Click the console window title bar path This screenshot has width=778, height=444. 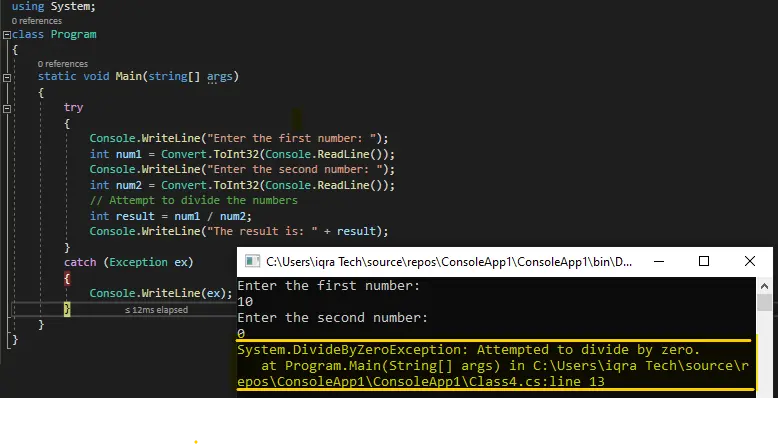(x=450, y=262)
